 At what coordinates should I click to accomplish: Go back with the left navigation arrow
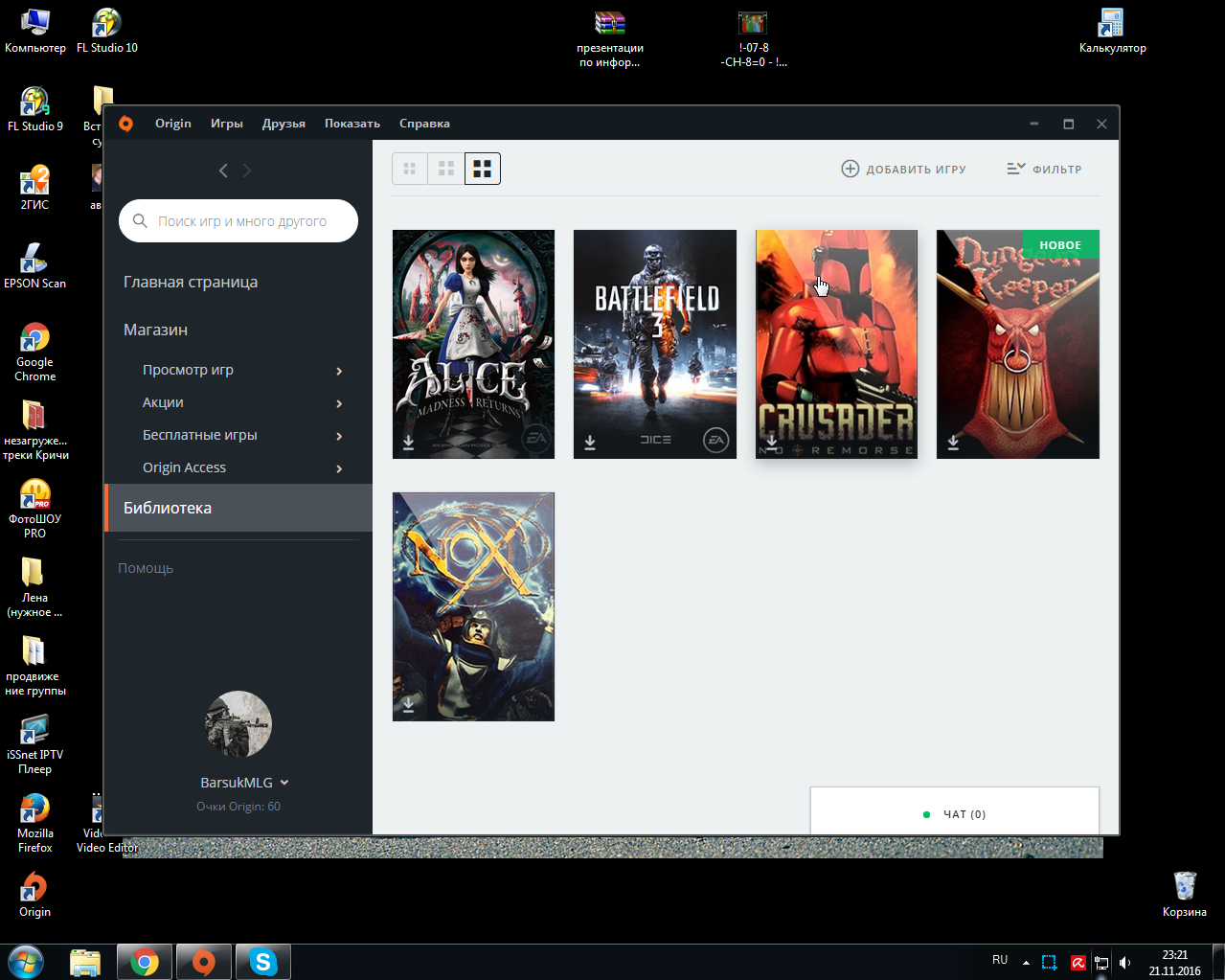point(223,171)
